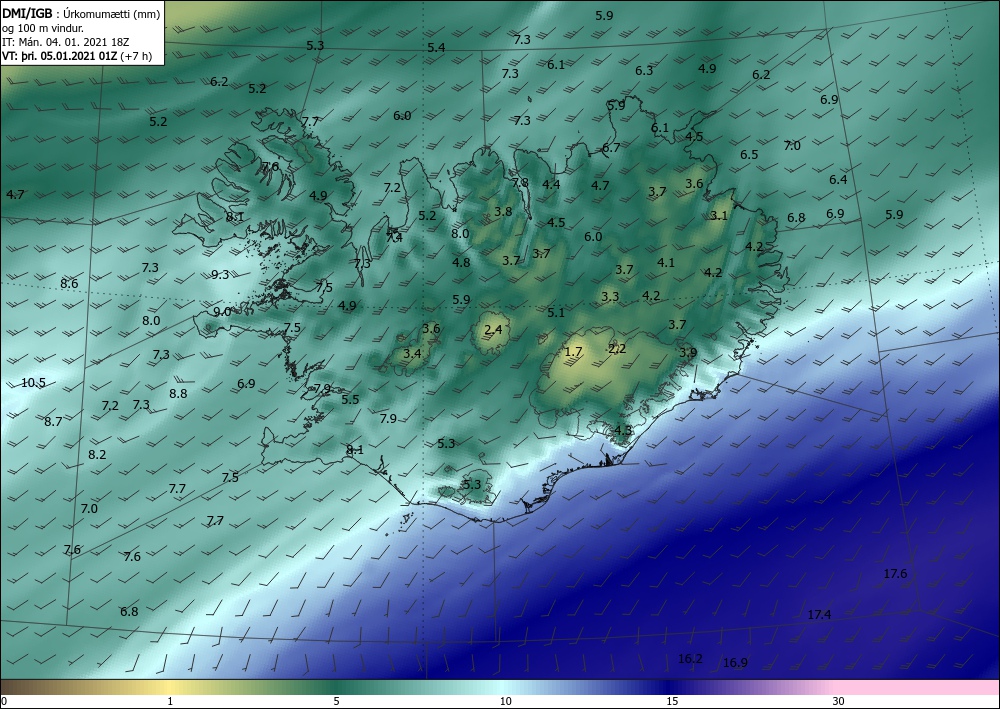Screen dimensions: 1000x709
Task: Select the map value 6.3
Action: pyautogui.click(x=644, y=71)
